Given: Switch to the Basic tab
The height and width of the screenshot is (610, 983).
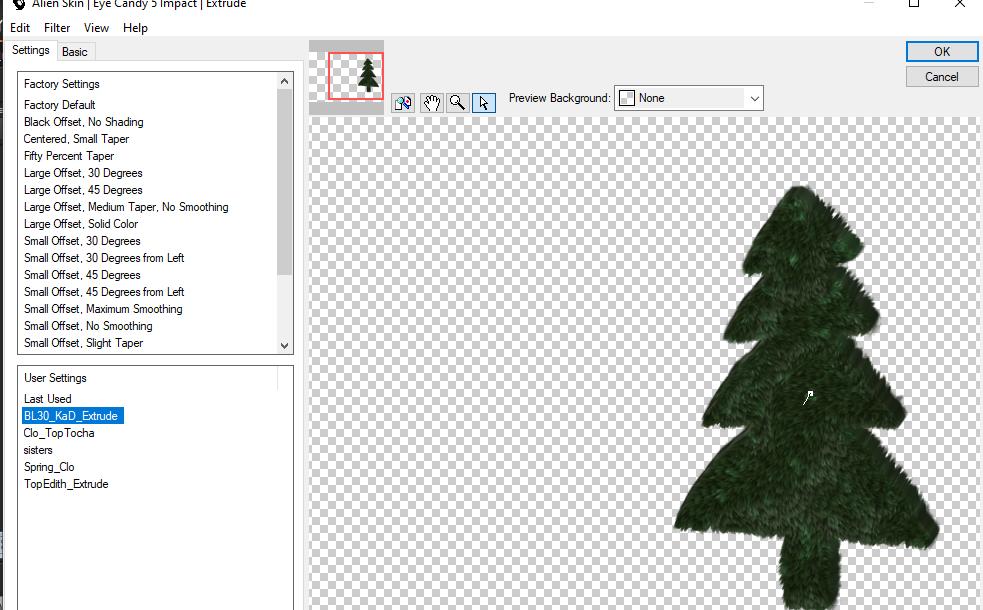Looking at the screenshot, I should point(75,52).
